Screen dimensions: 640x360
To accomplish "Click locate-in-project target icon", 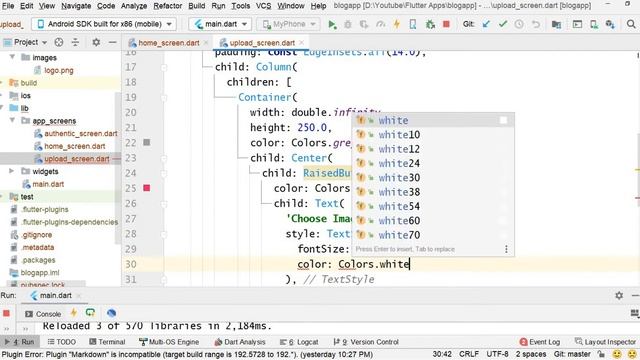I will tap(59, 42).
